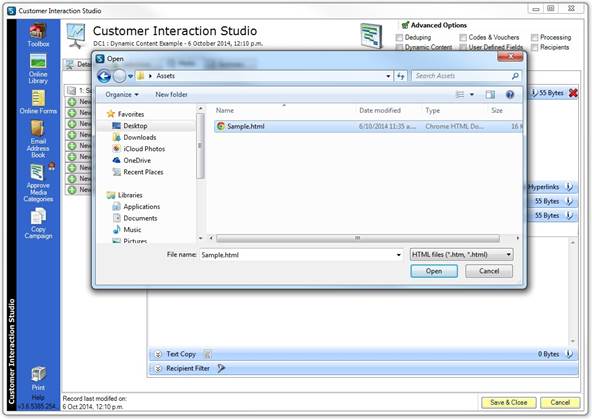The height and width of the screenshot is (419, 592).
Task: Toggle the User Defined Fields checkbox
Action: (x=463, y=47)
